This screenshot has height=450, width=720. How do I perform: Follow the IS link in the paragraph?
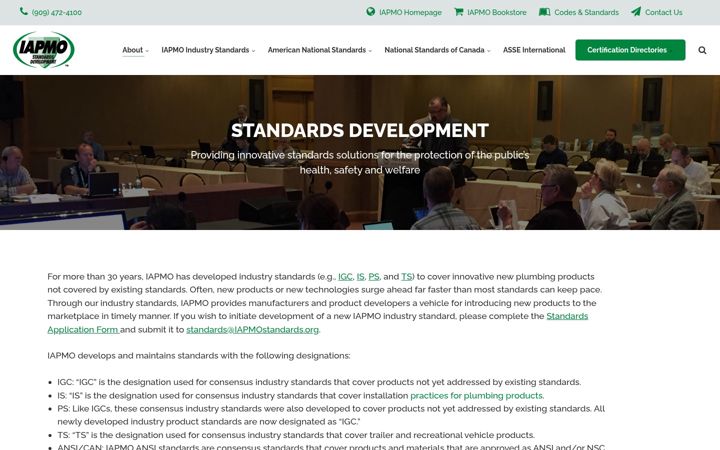360,277
